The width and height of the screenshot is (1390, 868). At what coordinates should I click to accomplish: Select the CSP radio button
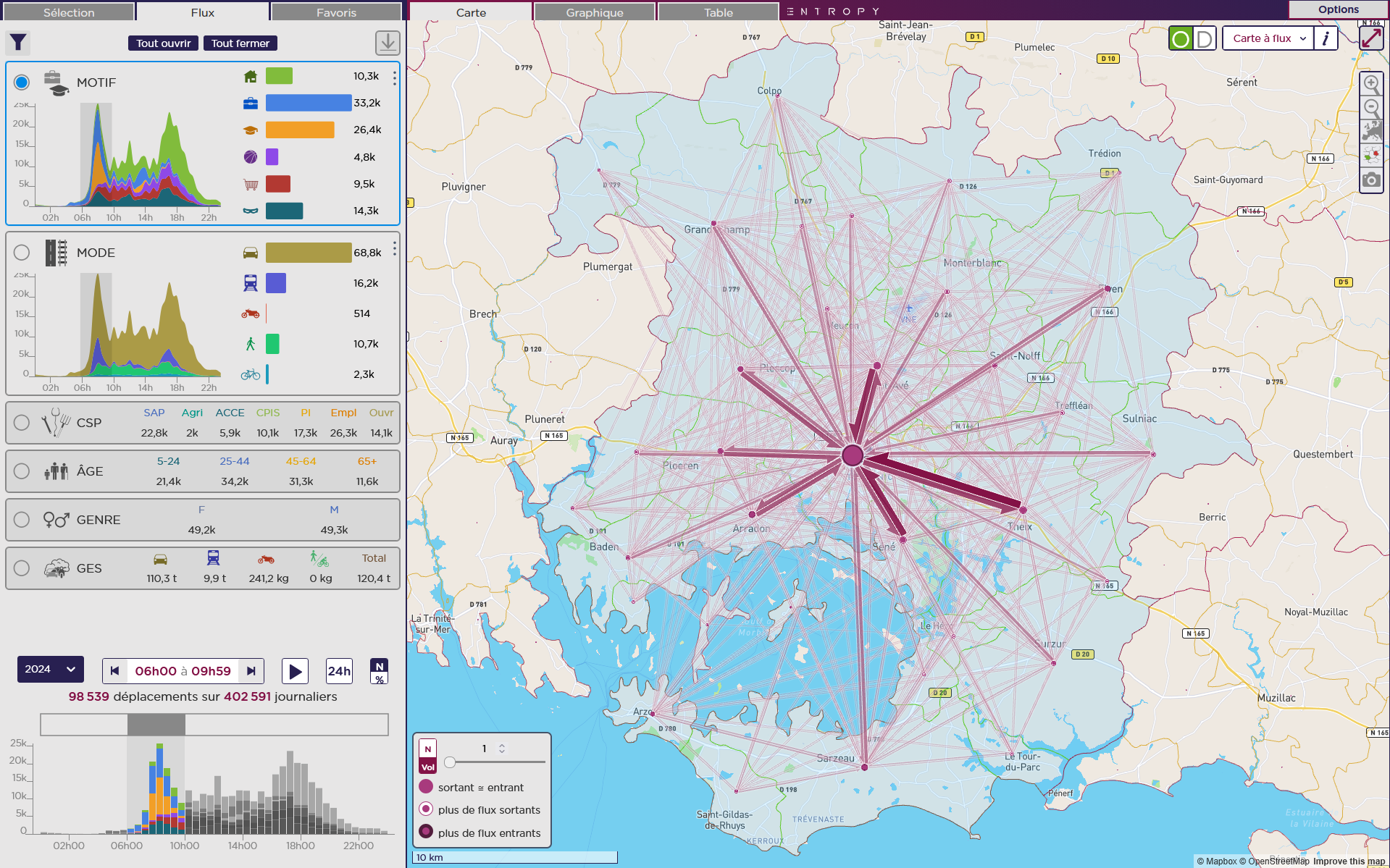22,423
